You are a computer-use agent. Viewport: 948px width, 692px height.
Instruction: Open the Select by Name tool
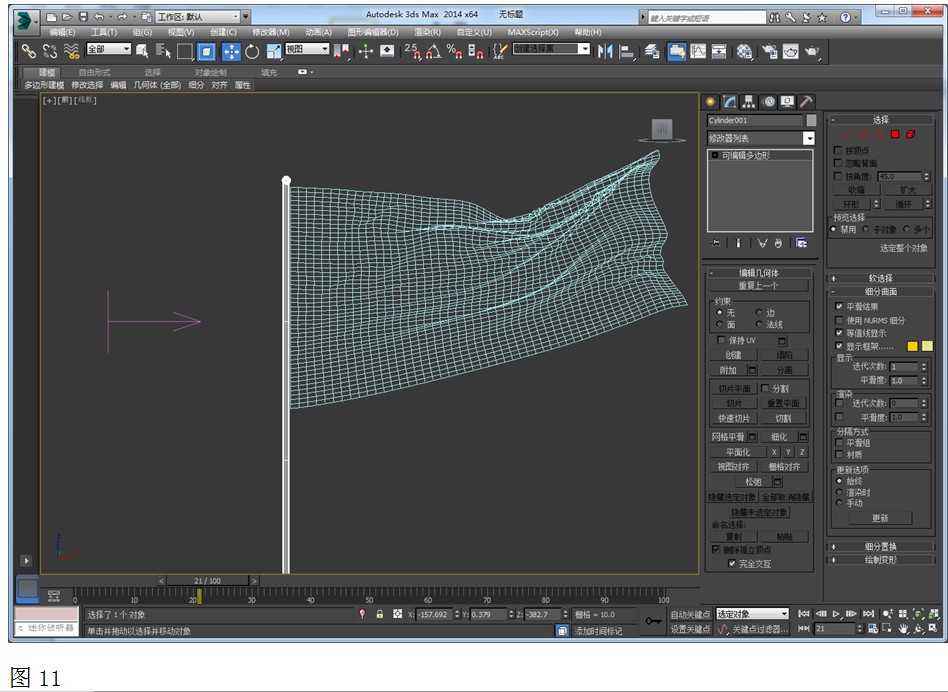point(163,51)
